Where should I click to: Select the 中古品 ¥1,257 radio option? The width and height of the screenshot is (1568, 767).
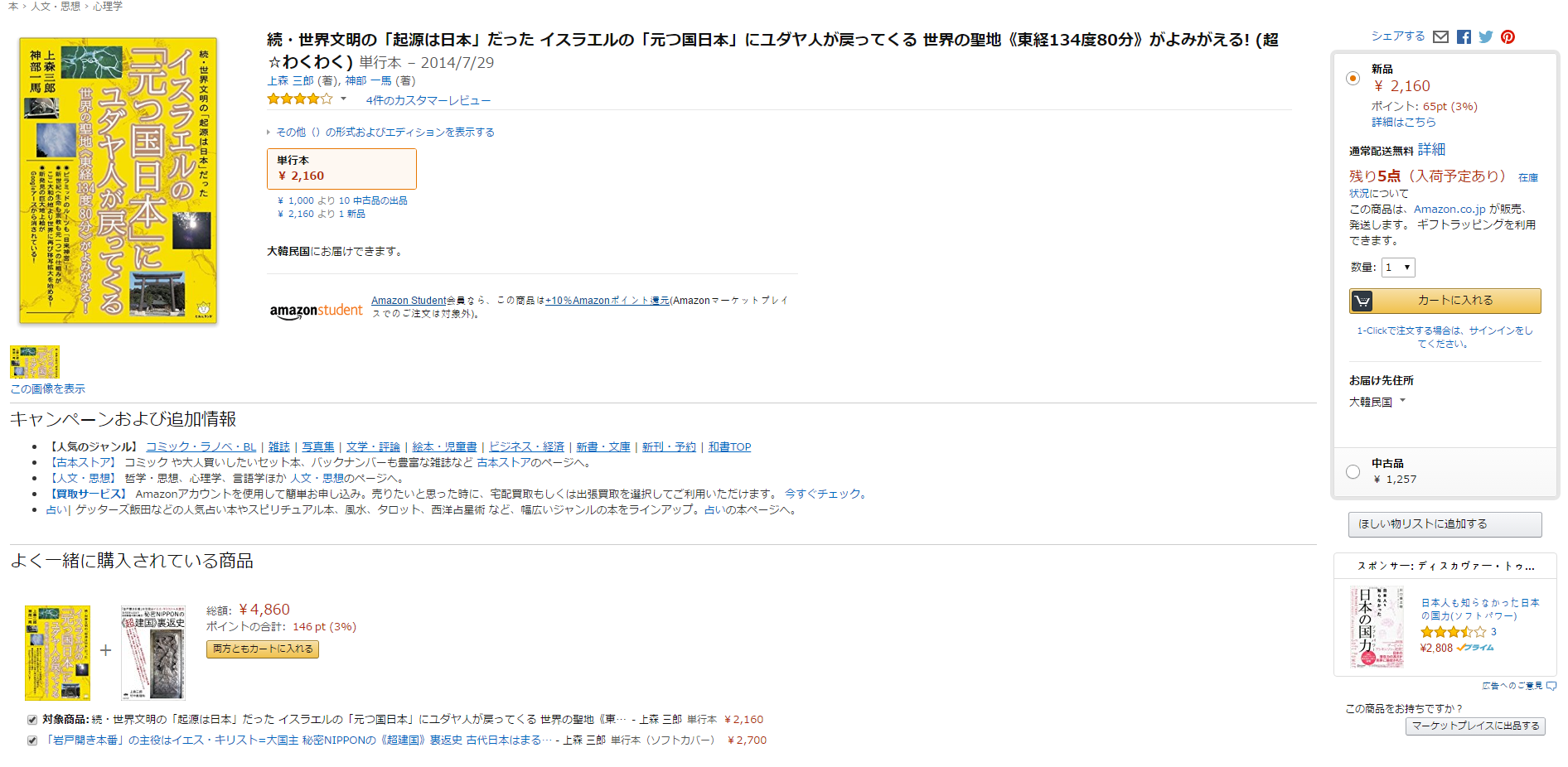click(x=1353, y=471)
